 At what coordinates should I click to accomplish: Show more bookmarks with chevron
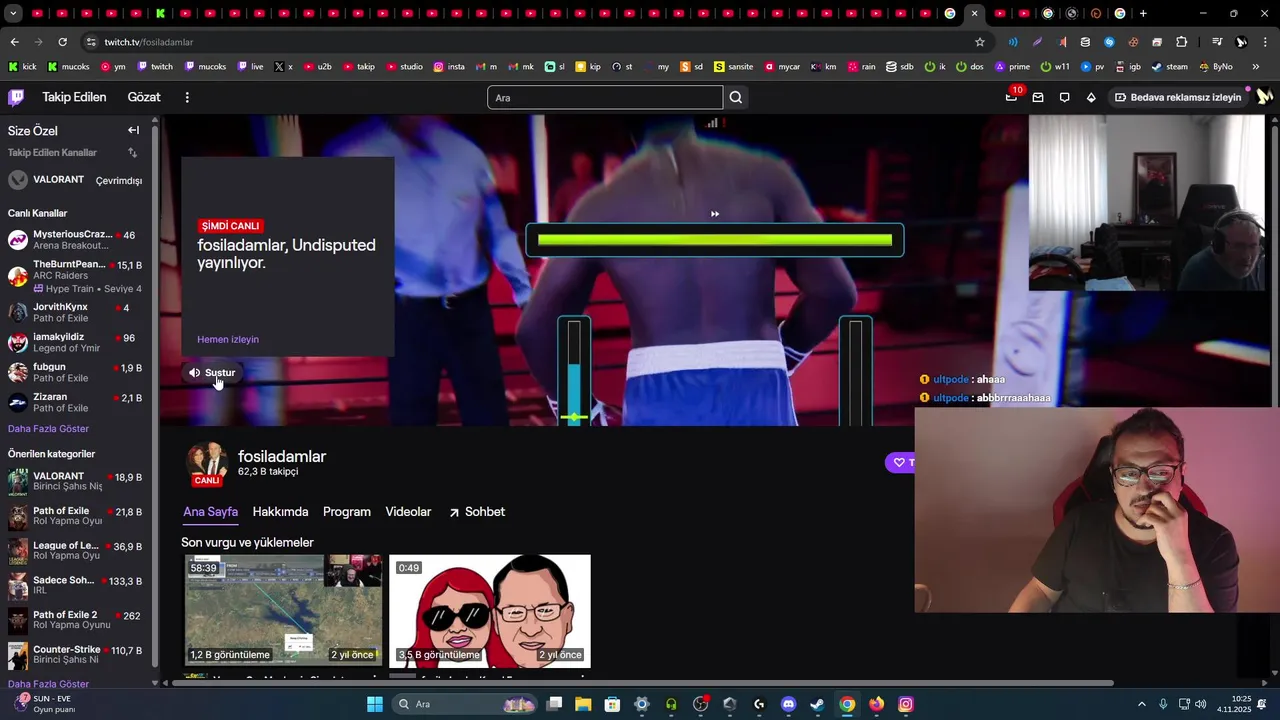coord(1256,67)
